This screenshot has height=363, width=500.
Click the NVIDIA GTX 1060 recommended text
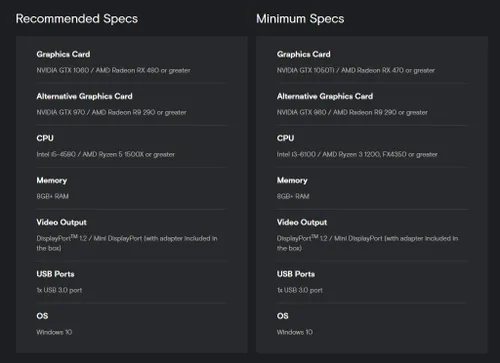pyautogui.click(x=113, y=70)
